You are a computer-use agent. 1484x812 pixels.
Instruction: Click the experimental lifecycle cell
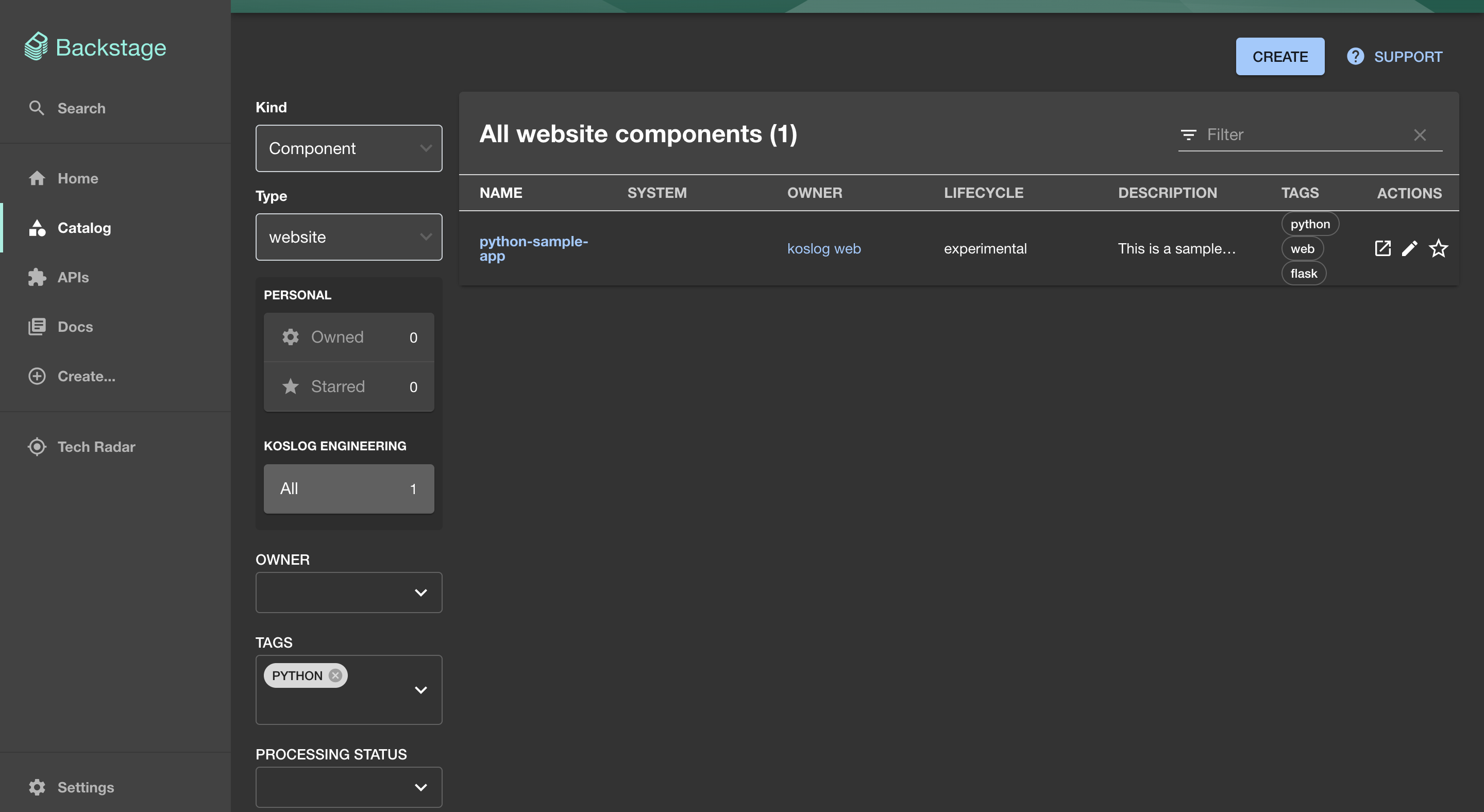coord(985,248)
